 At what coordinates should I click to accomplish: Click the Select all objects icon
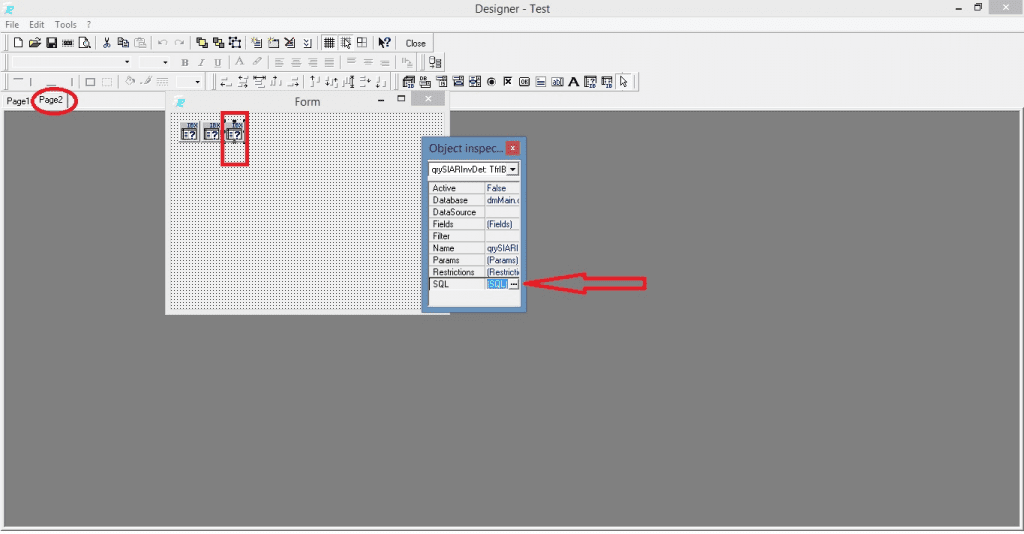click(x=234, y=43)
